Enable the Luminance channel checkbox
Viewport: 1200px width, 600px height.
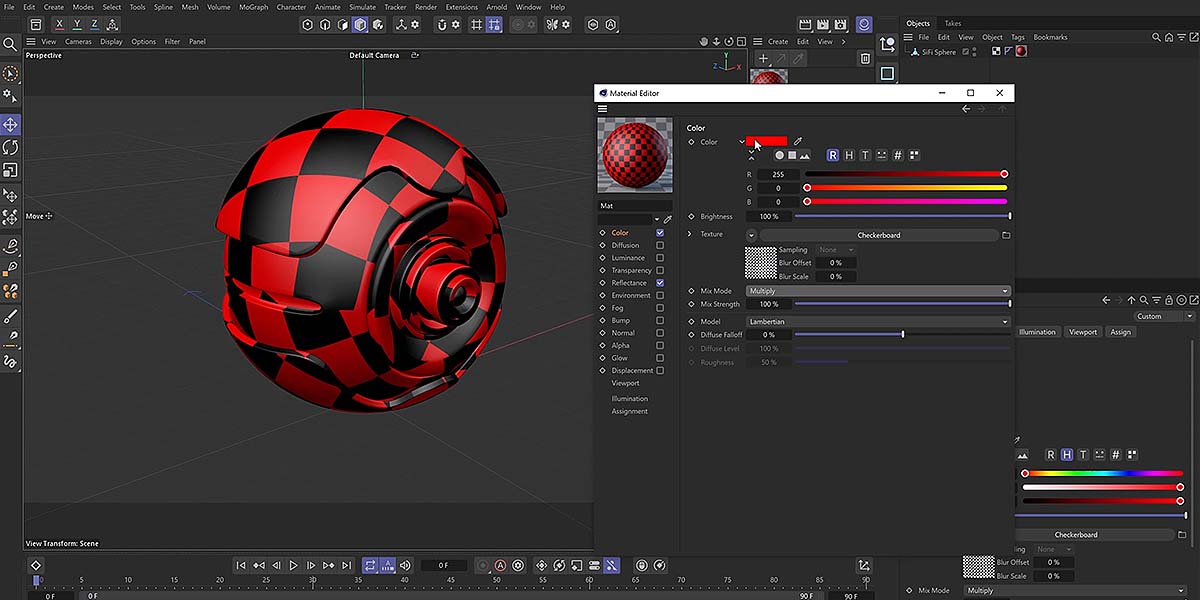[660, 258]
